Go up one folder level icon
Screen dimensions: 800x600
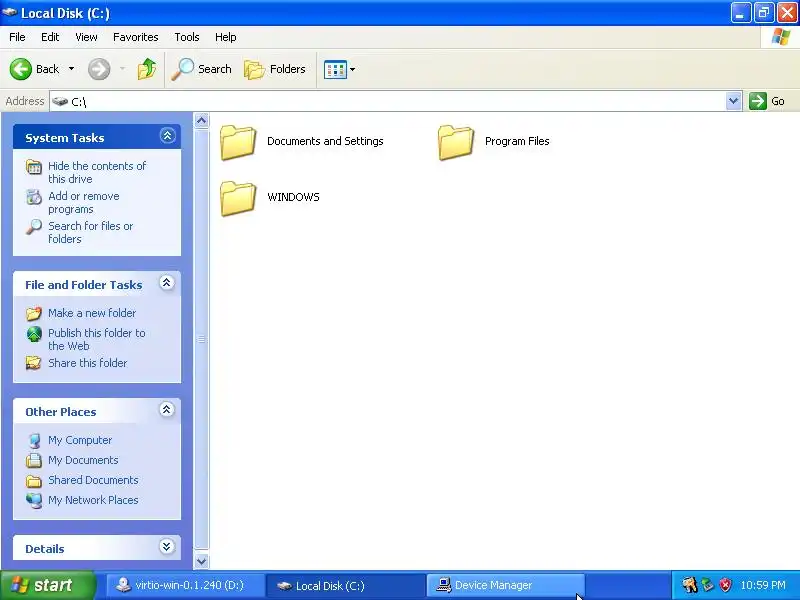pyautogui.click(x=147, y=69)
